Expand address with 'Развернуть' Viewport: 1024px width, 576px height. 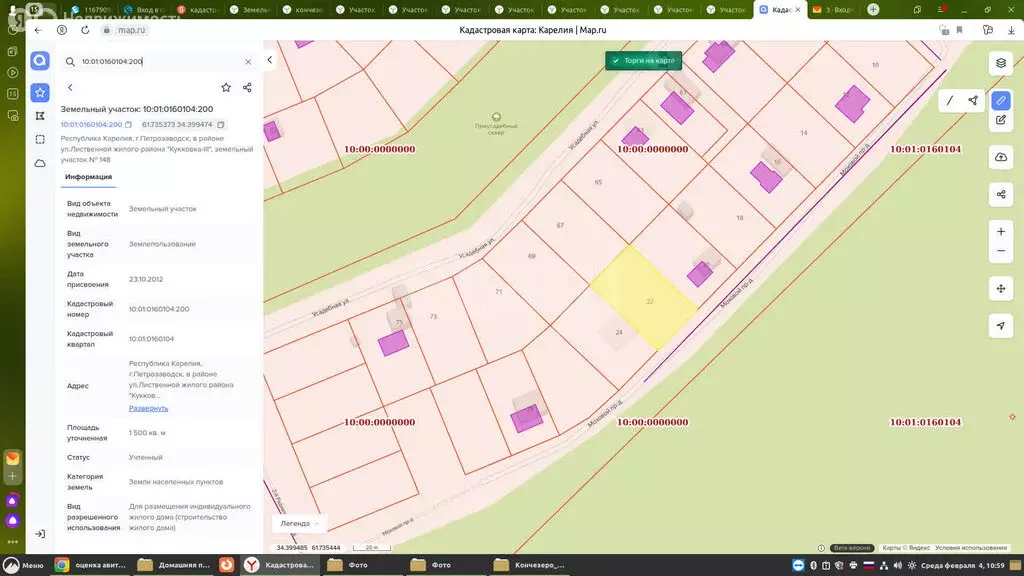tap(148, 408)
